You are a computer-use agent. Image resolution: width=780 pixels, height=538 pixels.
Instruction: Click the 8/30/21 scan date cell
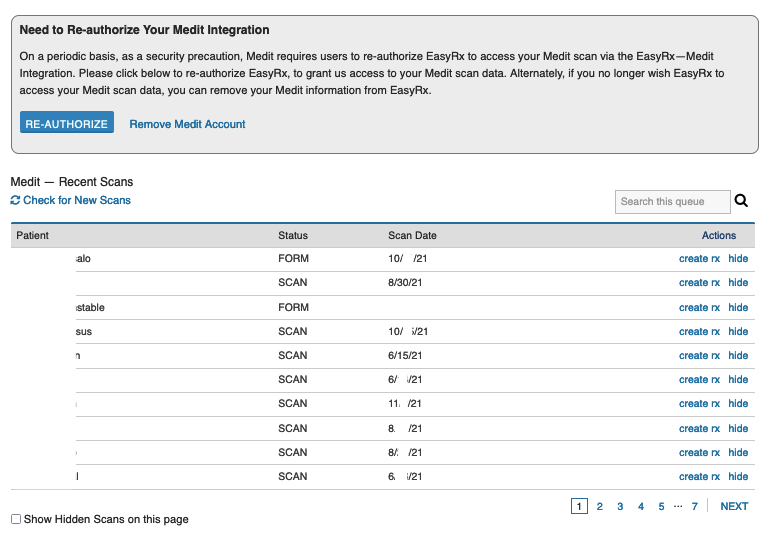click(405, 282)
